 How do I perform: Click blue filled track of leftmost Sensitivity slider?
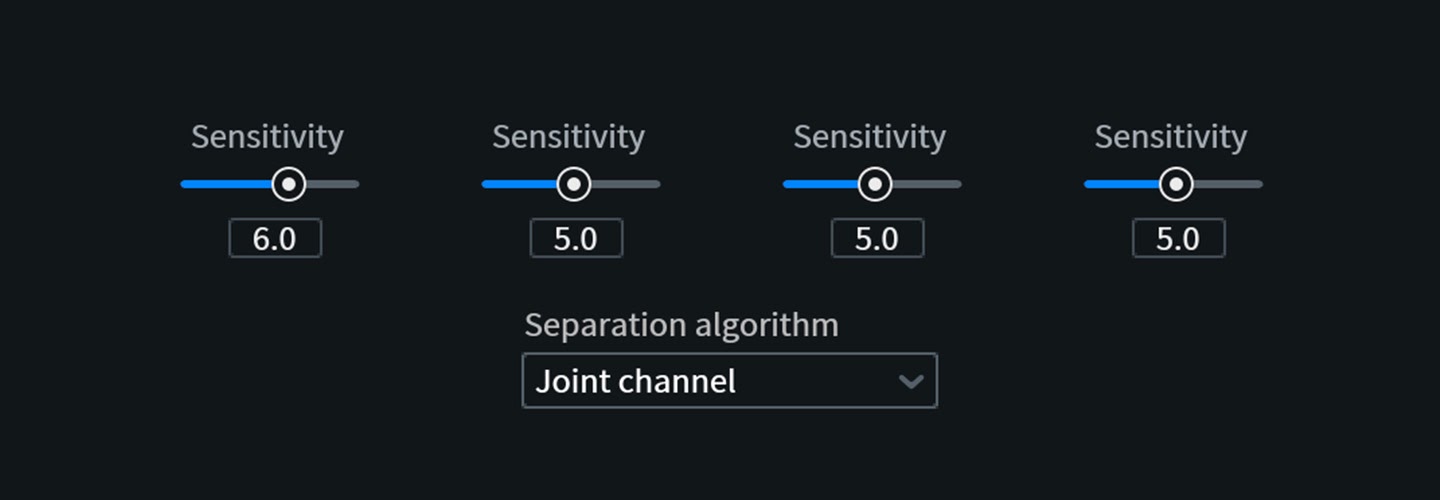(x=226, y=184)
